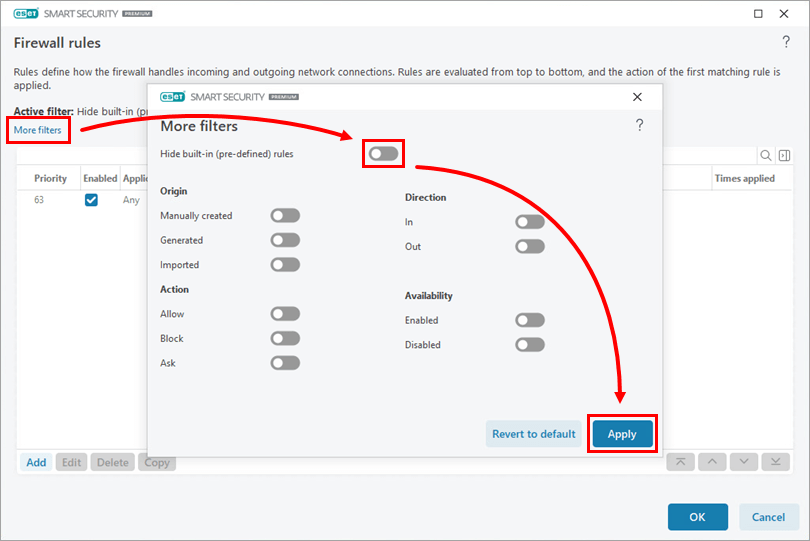Screen dimensions: 810x541
Task: Toggle the Manually created origin filter
Action: pyautogui.click(x=285, y=215)
